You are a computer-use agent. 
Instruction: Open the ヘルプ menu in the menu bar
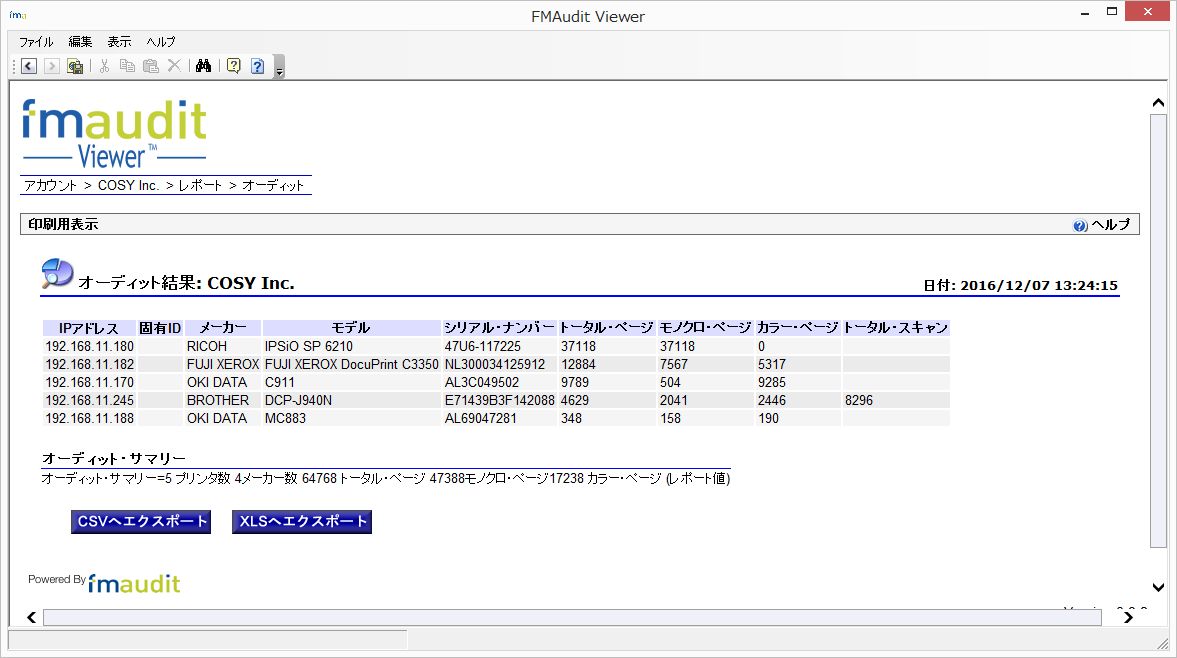click(x=161, y=42)
